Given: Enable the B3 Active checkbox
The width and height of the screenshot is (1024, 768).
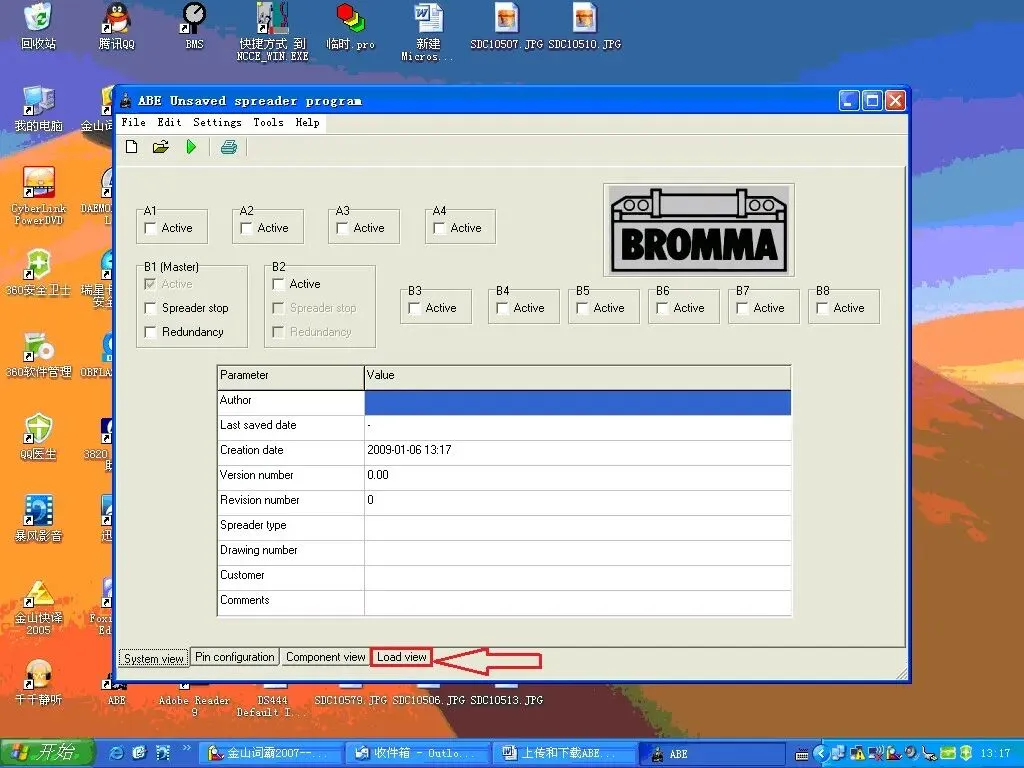Looking at the screenshot, I should tap(414, 308).
